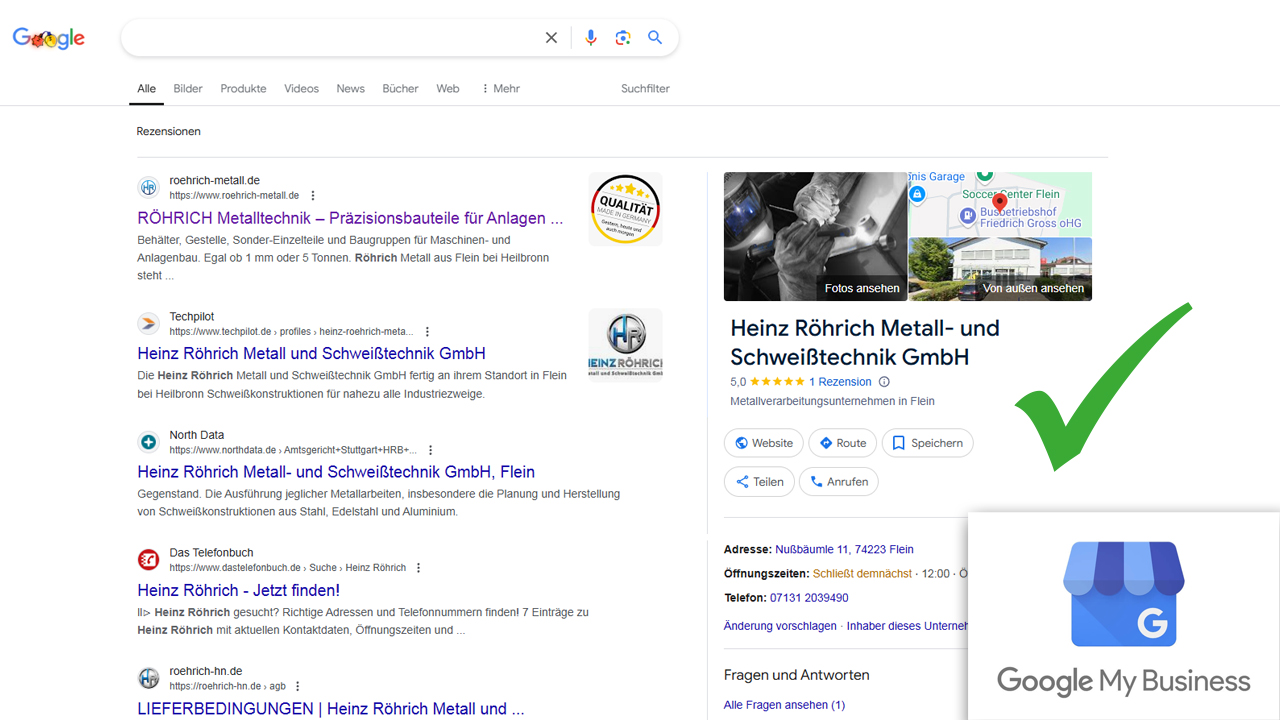Switch to the News tab
1280x720 pixels.
pos(350,89)
